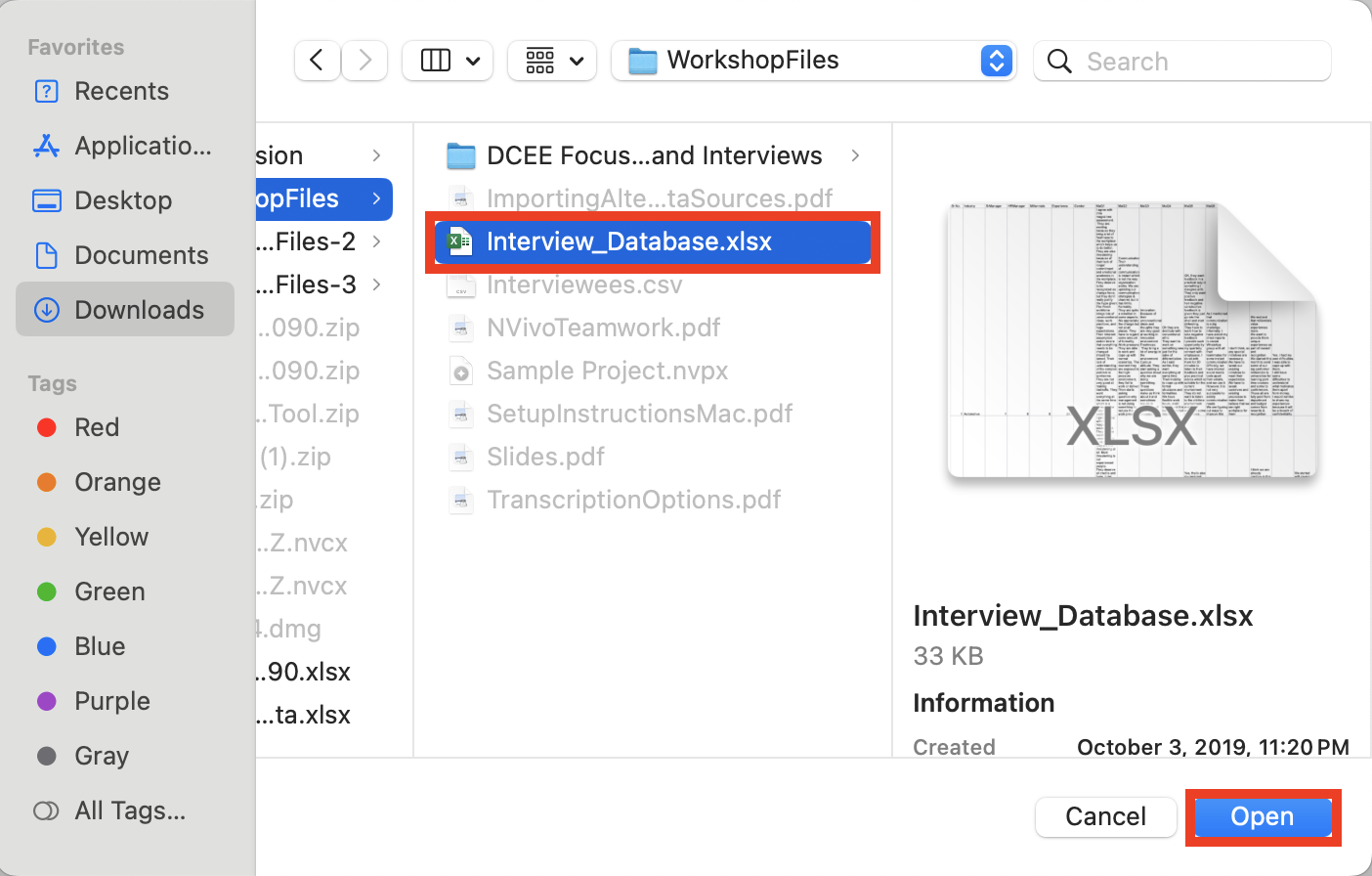Click the Downloads arrow icon

(46, 310)
